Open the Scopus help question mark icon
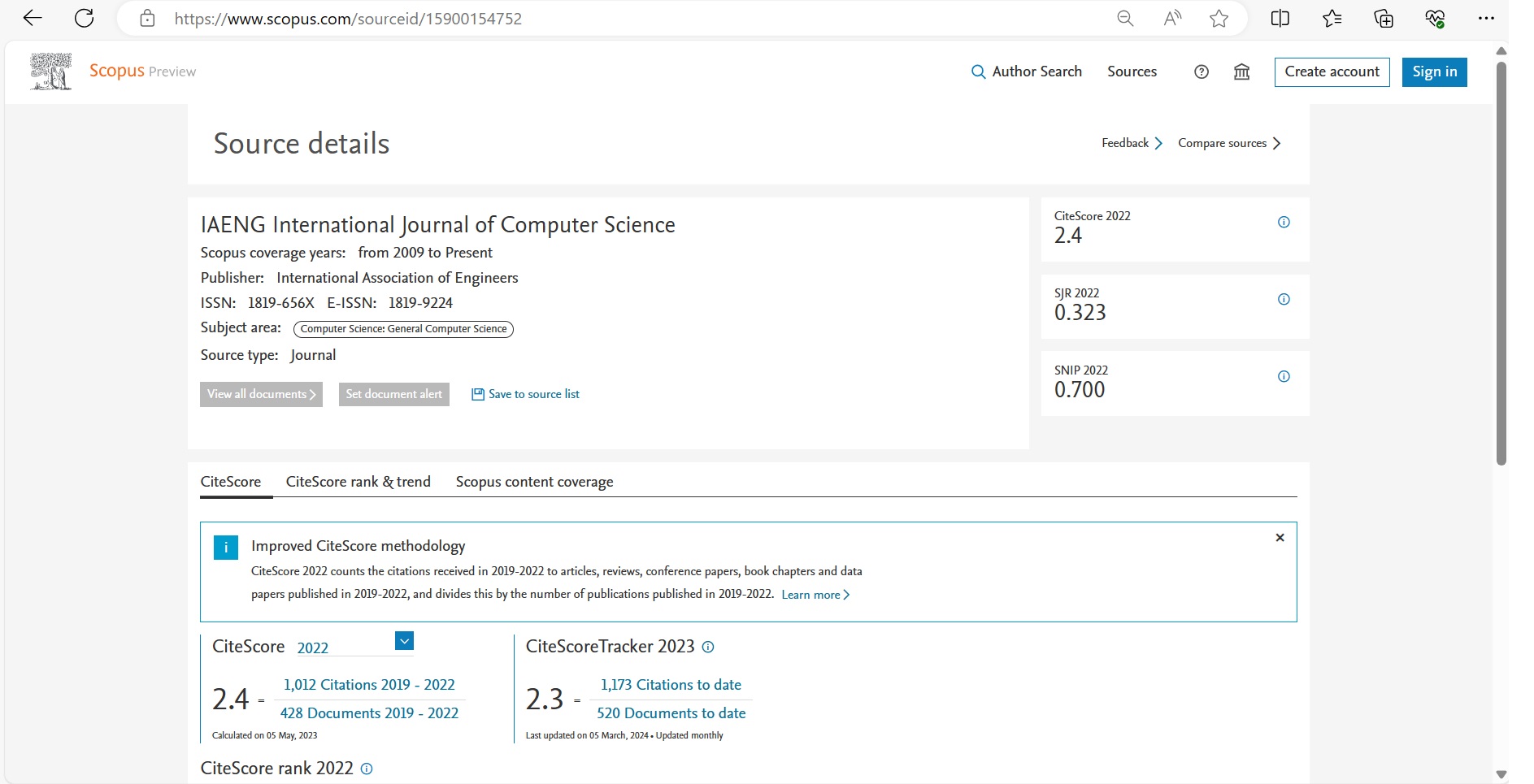The width and height of the screenshot is (1534, 784). pos(1202,71)
